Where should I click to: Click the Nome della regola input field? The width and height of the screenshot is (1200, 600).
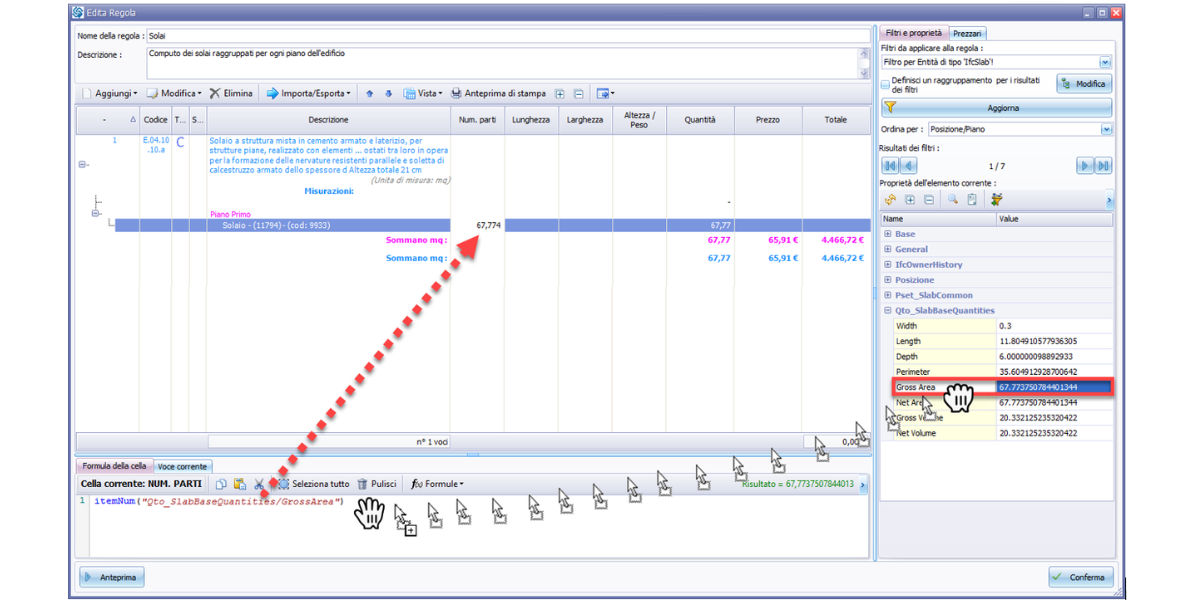click(x=500, y=35)
